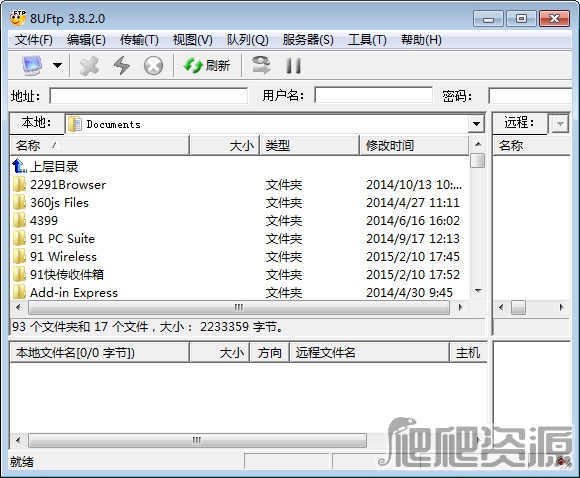Open the 视图(V) menu
The image size is (580, 478).
pyautogui.click(x=193, y=40)
